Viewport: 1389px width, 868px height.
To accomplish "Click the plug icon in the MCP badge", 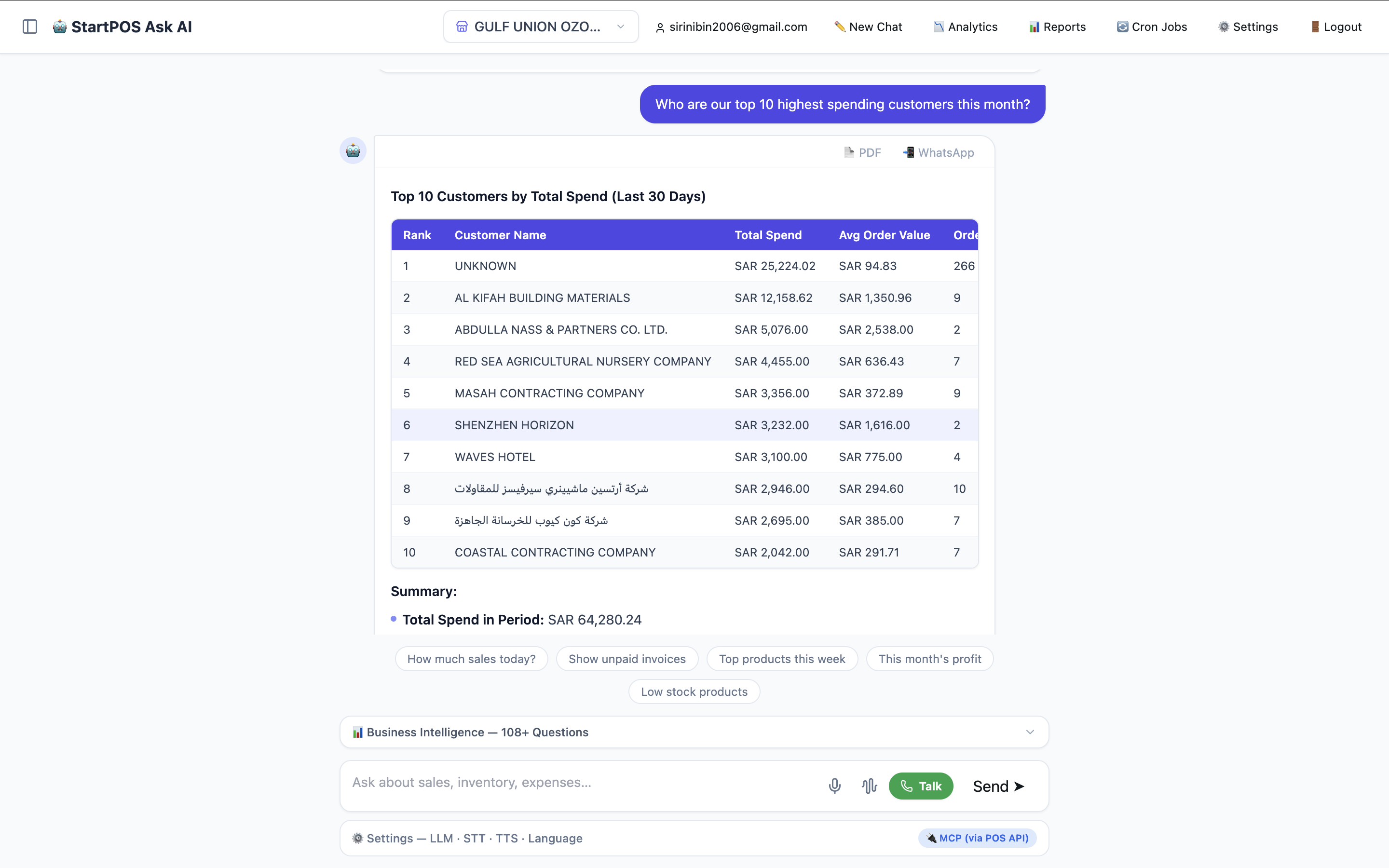I will [931, 838].
